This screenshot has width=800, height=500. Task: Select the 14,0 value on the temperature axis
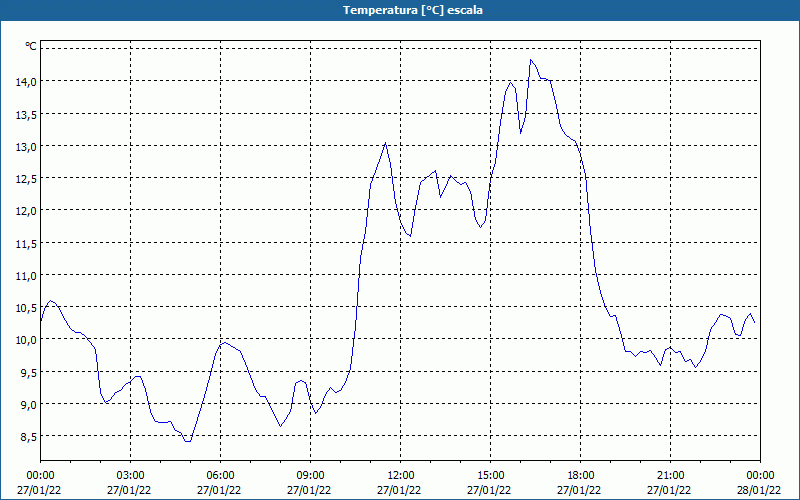27,82
